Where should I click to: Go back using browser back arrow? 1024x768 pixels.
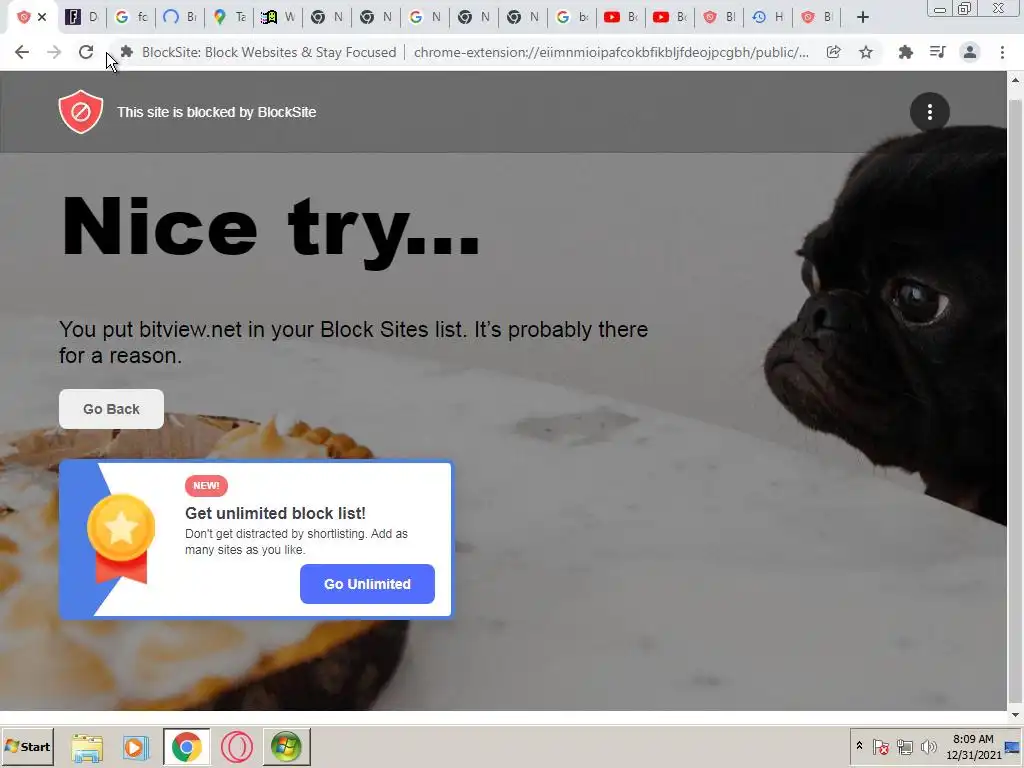point(22,52)
